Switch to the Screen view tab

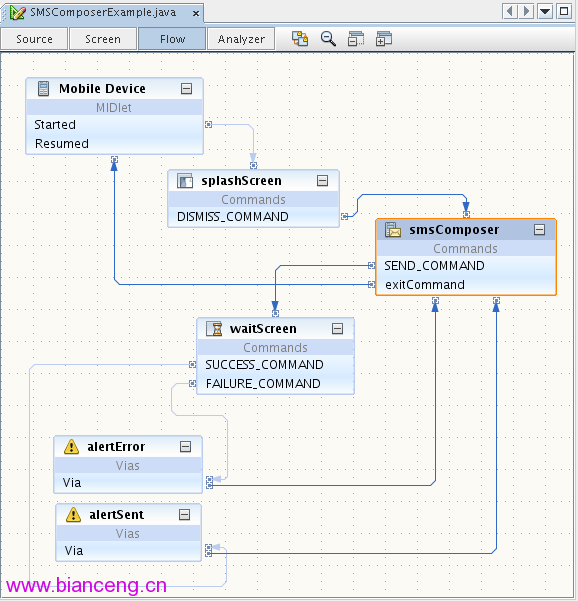(x=103, y=39)
